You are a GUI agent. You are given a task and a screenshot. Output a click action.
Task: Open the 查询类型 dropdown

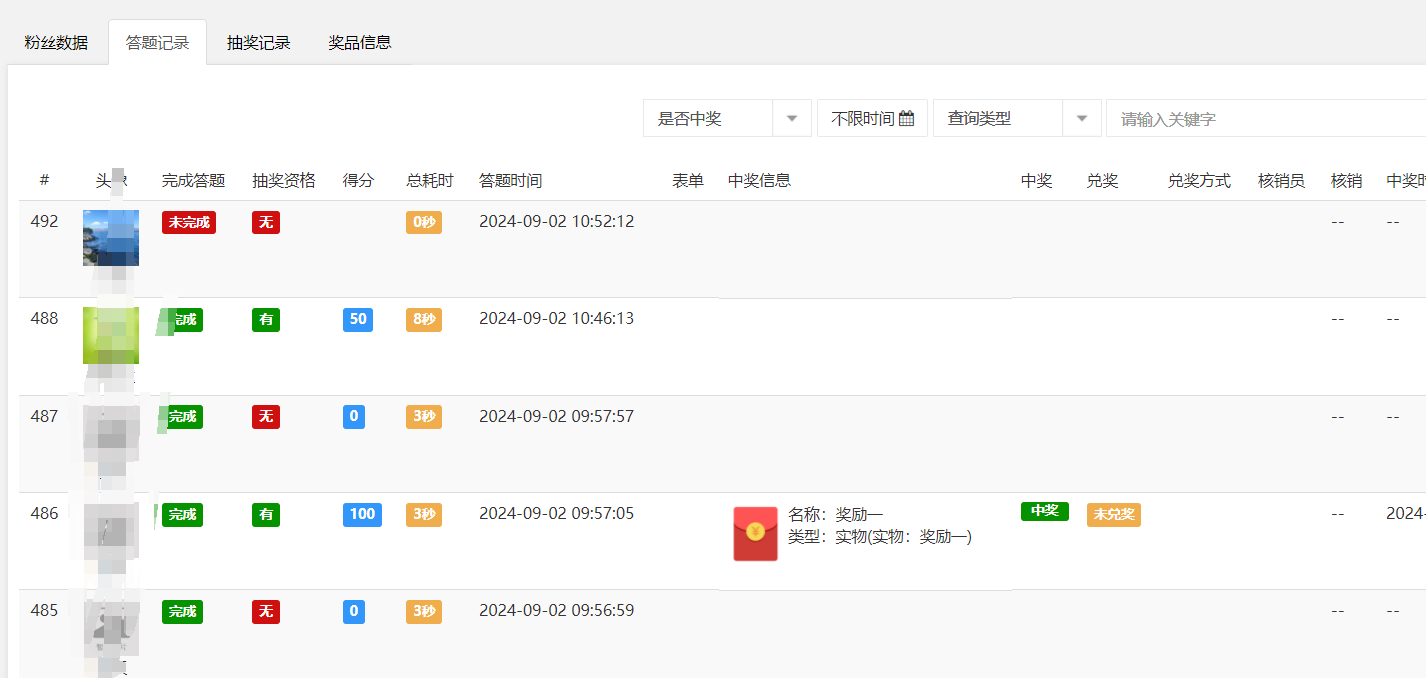1017,118
